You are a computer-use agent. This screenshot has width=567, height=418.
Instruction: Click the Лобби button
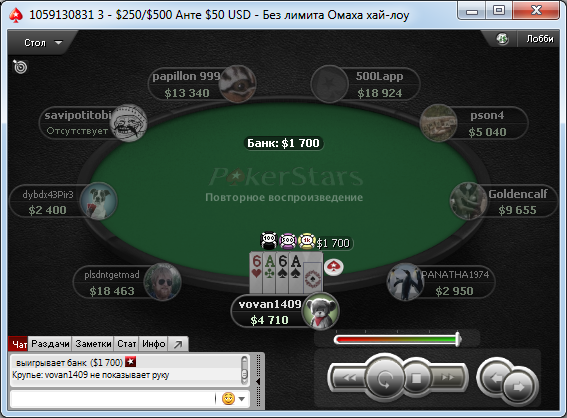tap(540, 39)
